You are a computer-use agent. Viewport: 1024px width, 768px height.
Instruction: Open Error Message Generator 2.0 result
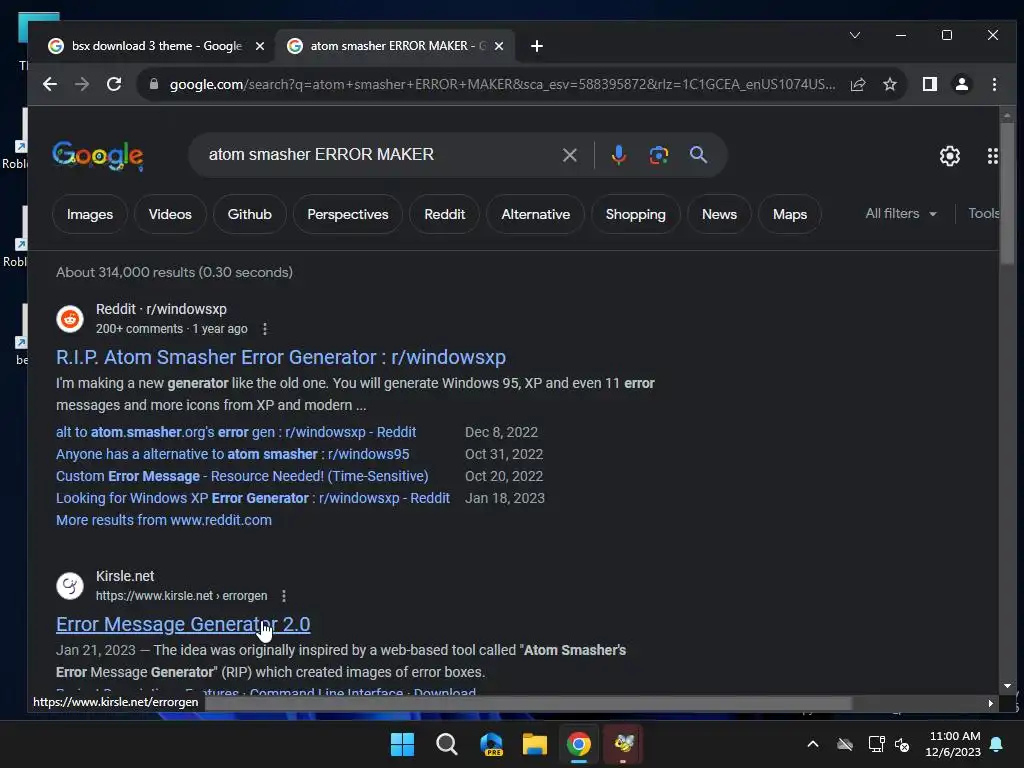[183, 624]
